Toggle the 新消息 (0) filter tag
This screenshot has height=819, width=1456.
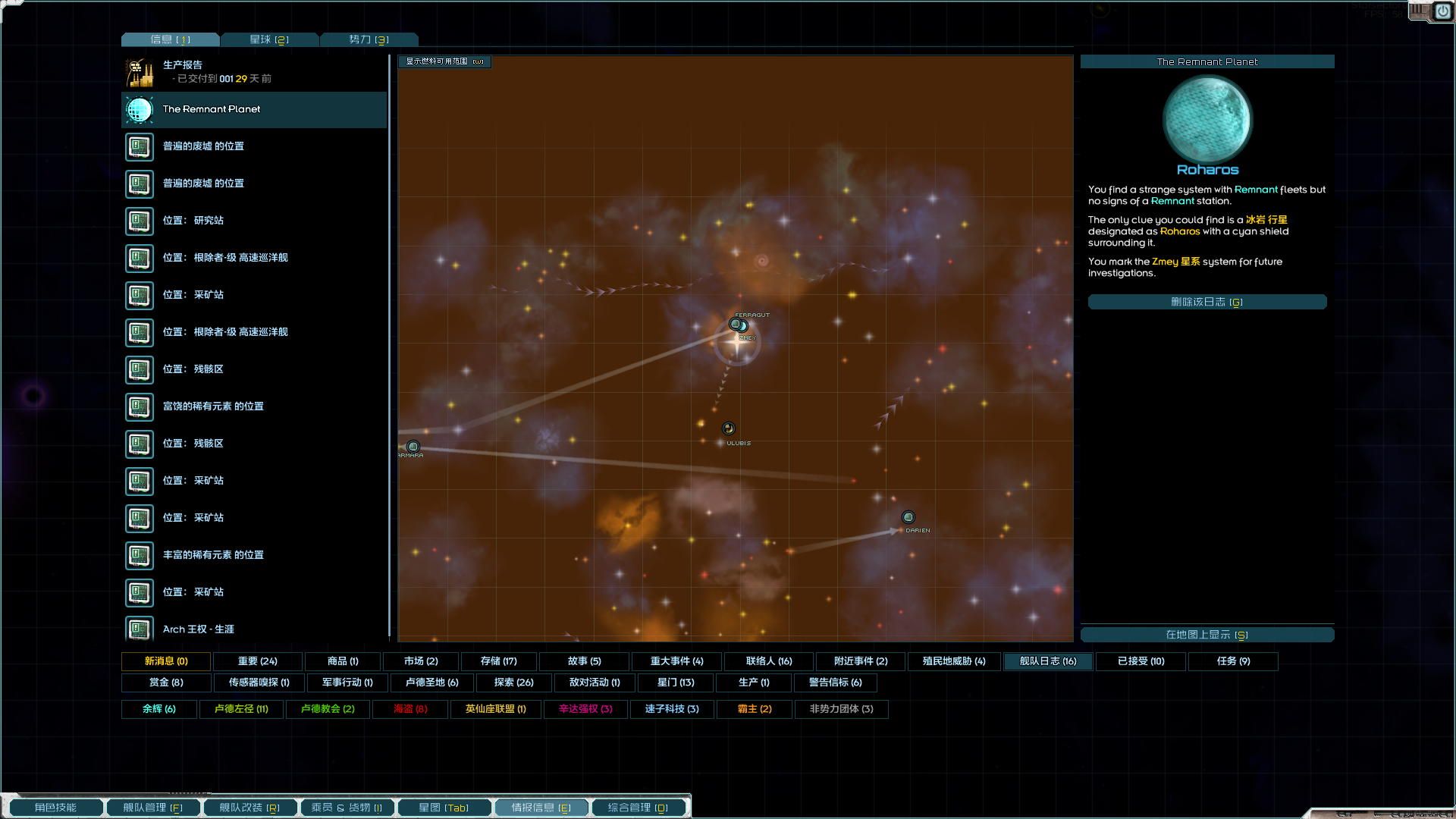166,661
